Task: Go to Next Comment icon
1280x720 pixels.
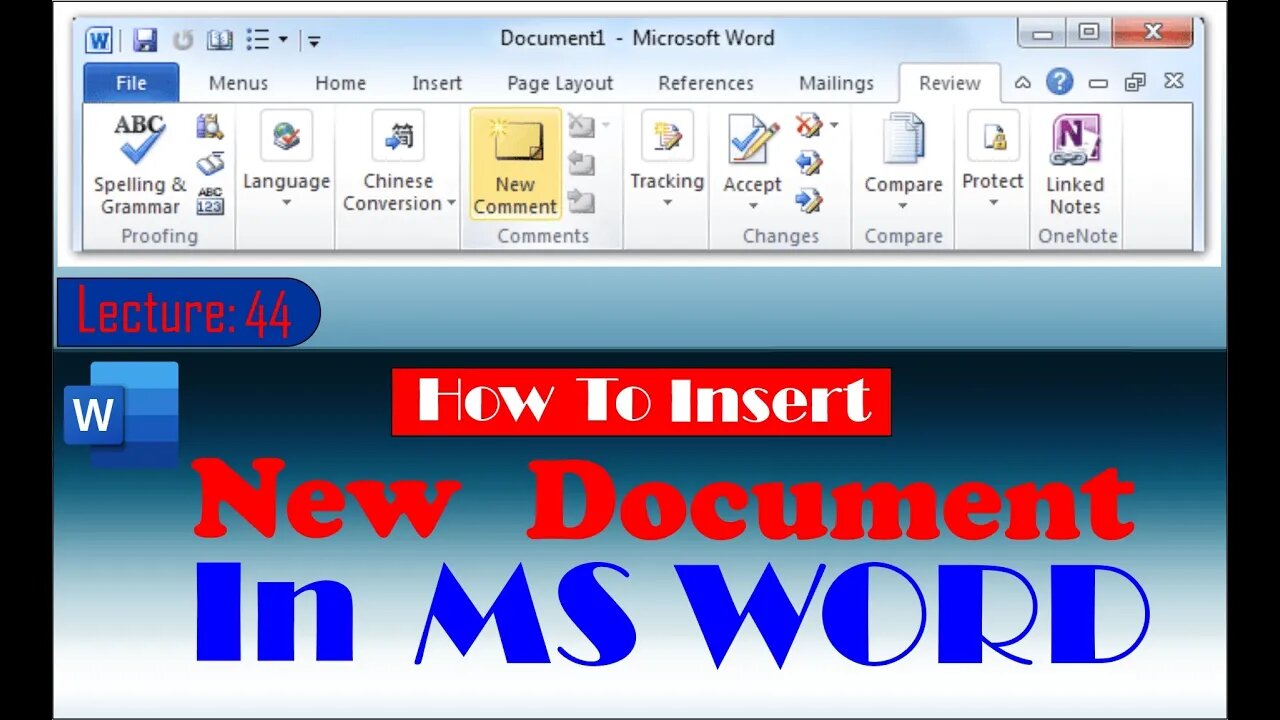Action: tap(581, 201)
